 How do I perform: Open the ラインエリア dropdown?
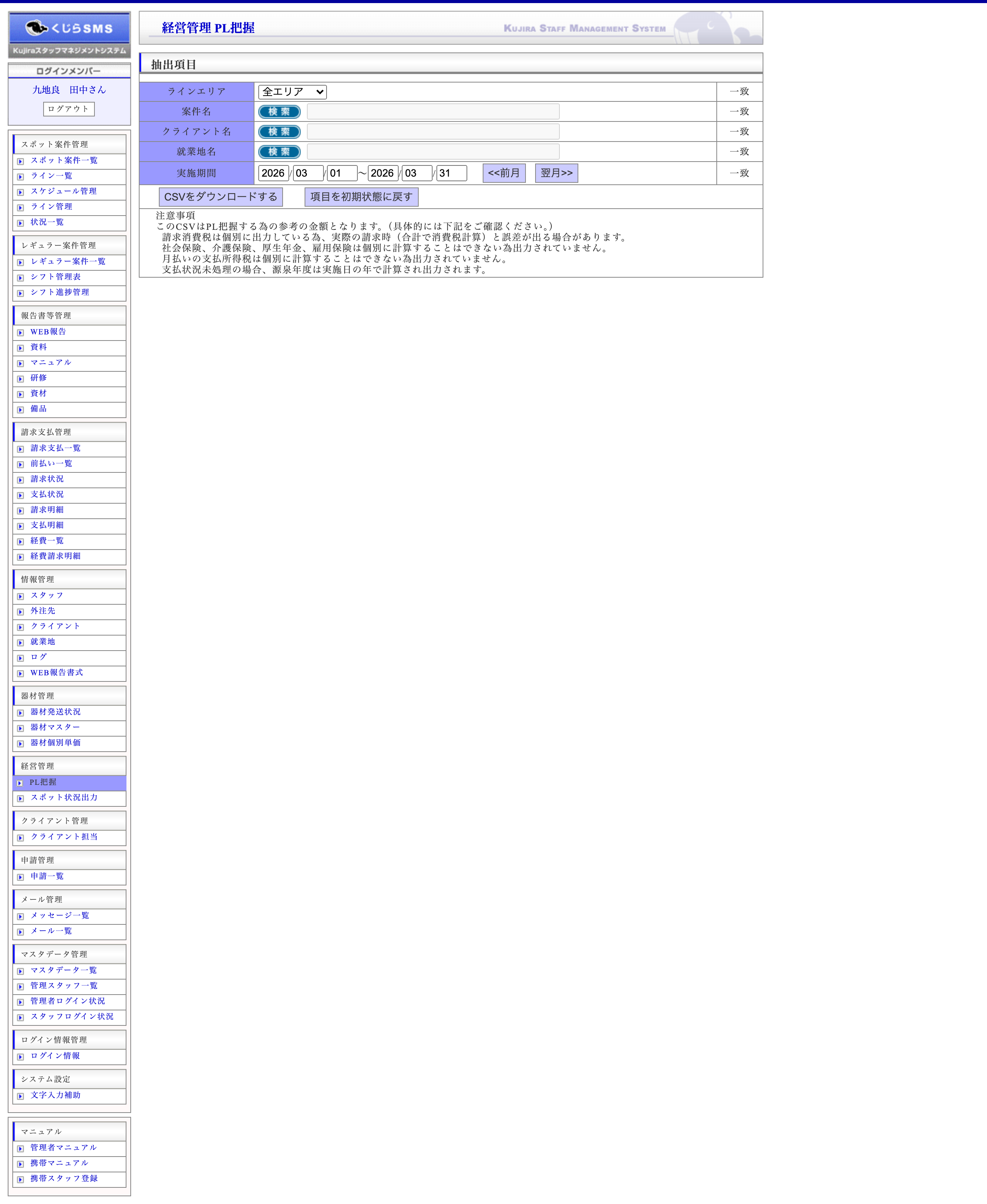coord(292,91)
